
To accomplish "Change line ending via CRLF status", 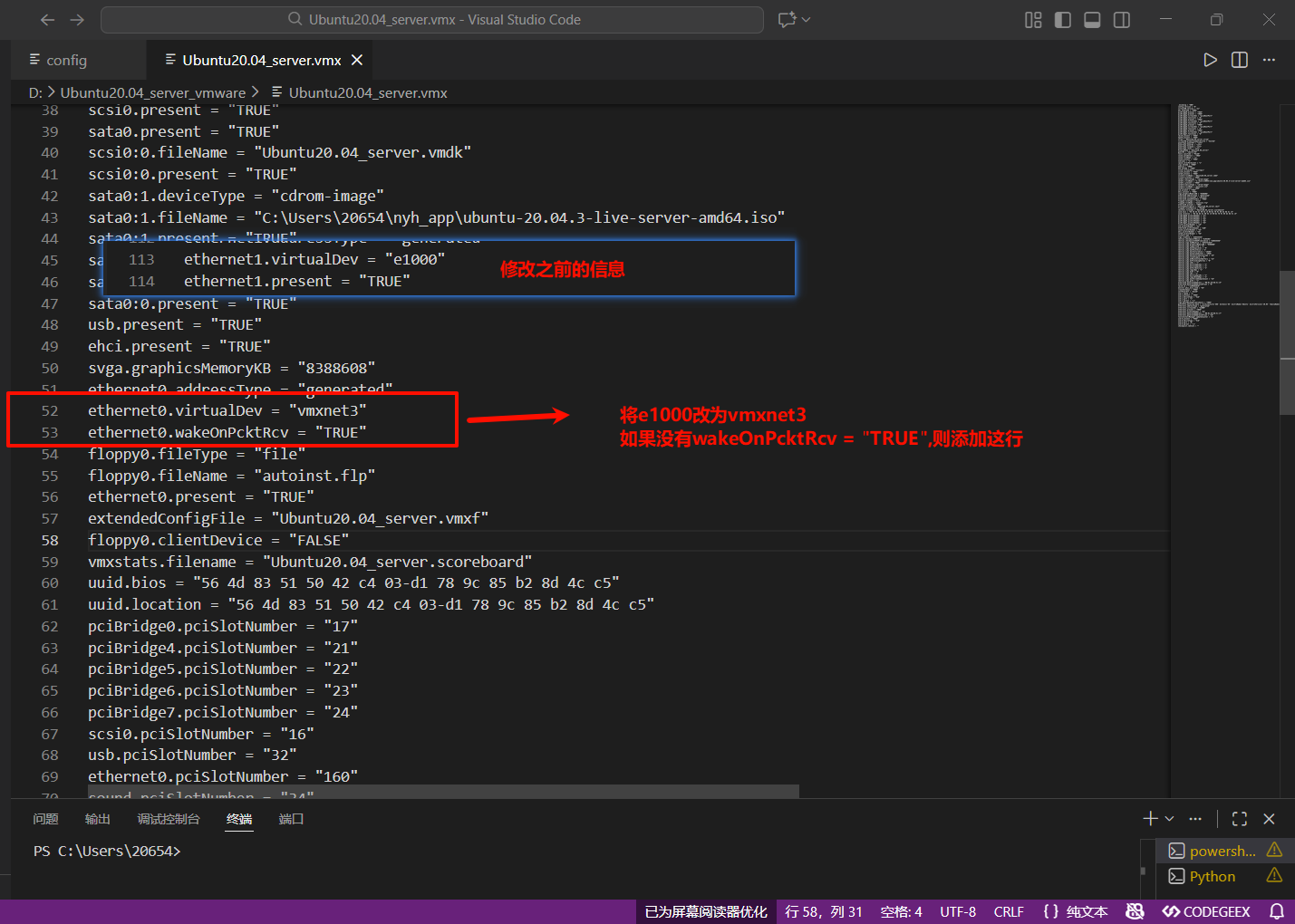I will click(x=1009, y=911).
